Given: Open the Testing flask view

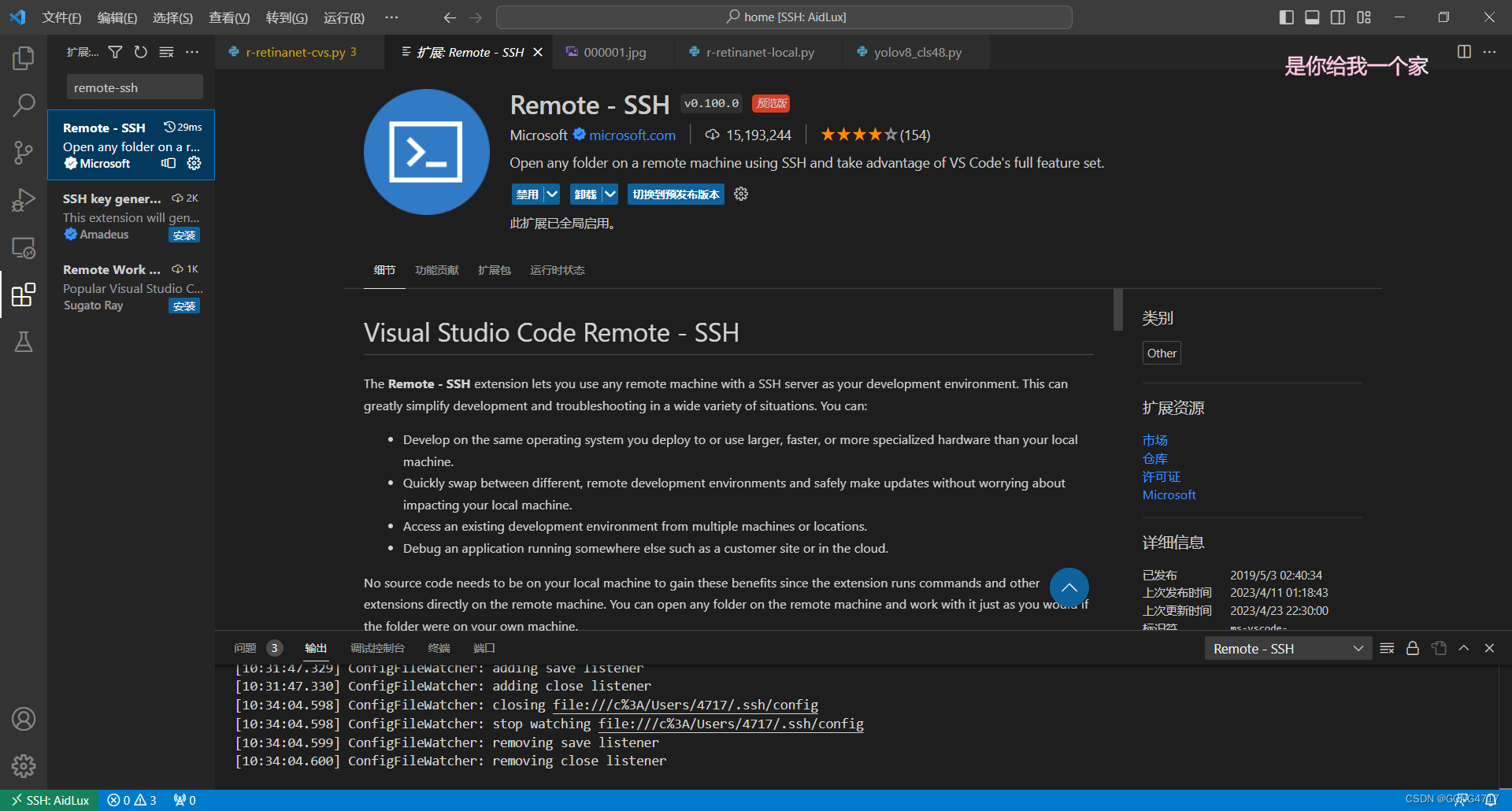Looking at the screenshot, I should (24, 342).
